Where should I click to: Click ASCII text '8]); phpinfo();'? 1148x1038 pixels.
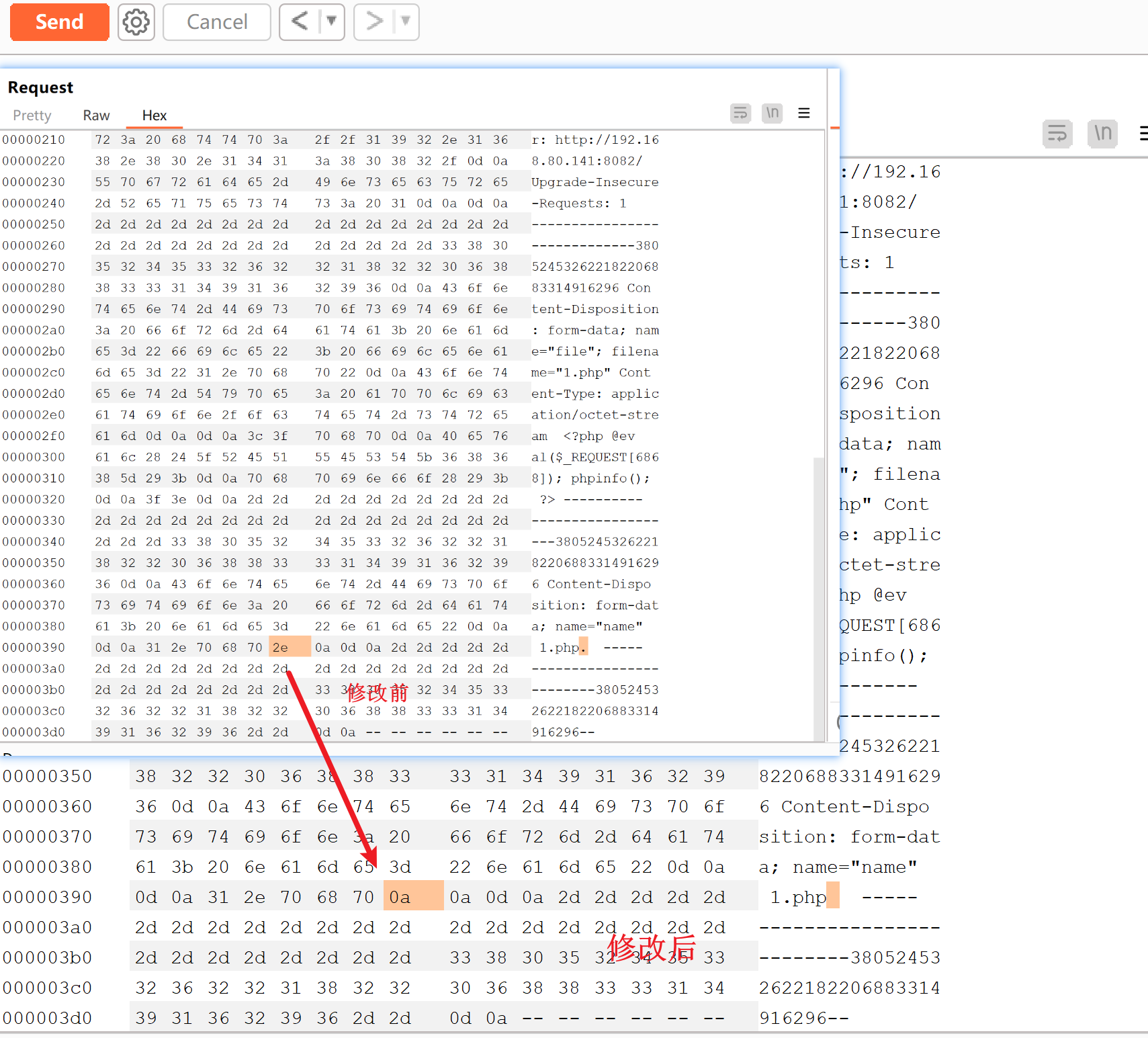pyautogui.click(x=591, y=478)
